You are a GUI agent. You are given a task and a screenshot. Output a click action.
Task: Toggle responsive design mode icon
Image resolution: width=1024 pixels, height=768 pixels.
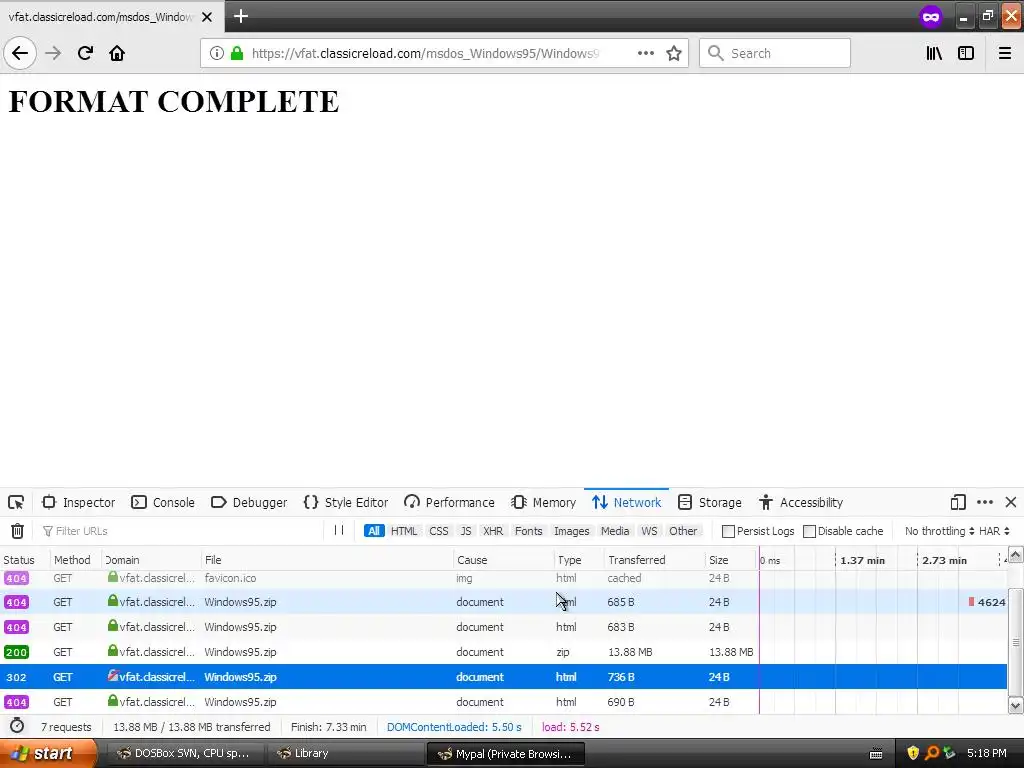point(958,502)
